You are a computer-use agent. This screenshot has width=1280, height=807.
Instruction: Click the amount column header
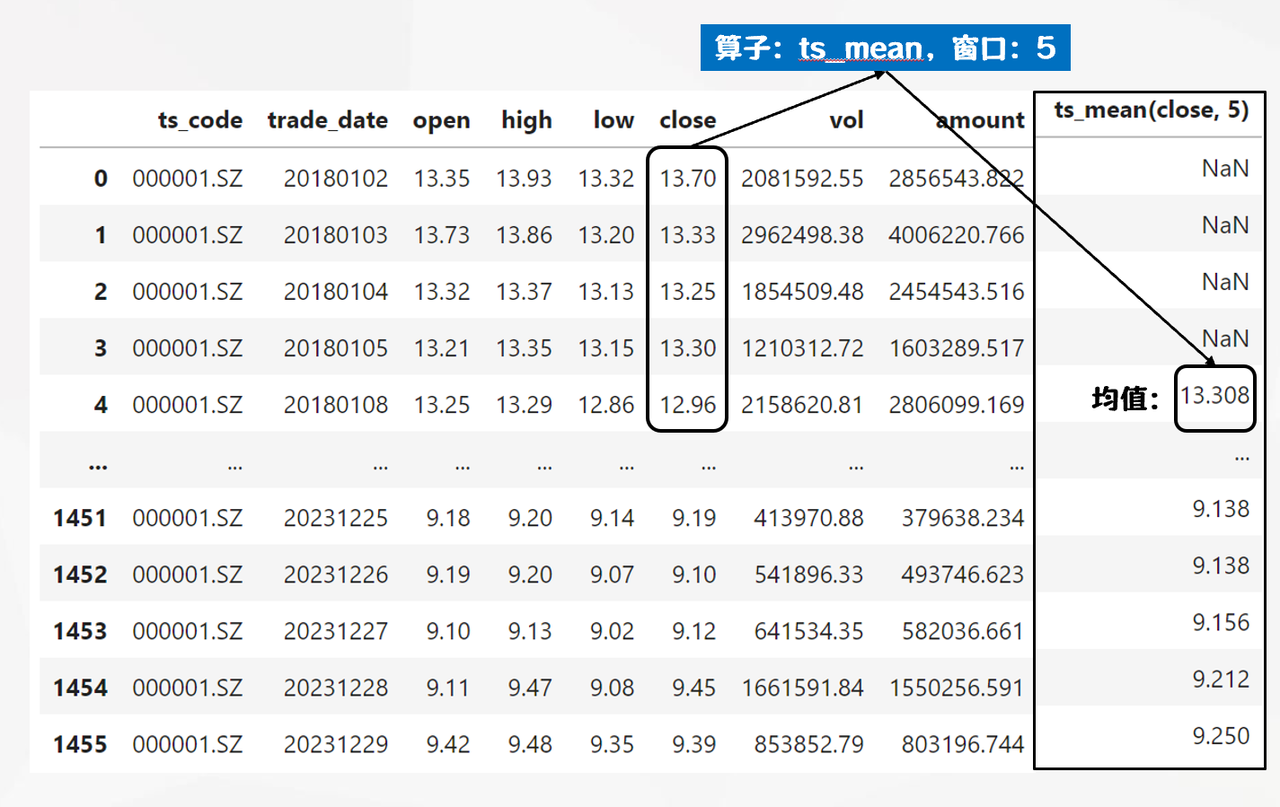979,121
